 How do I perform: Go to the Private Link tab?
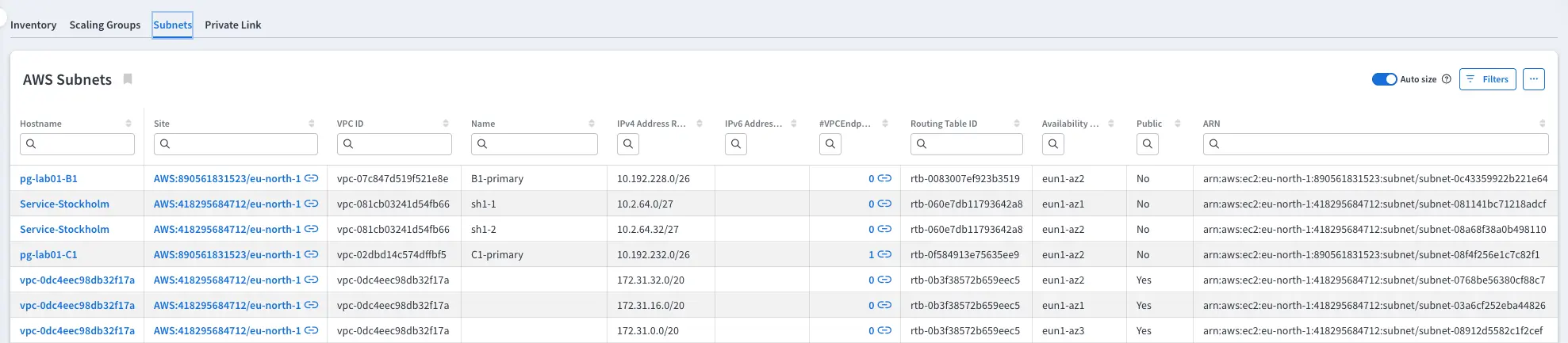pos(232,25)
